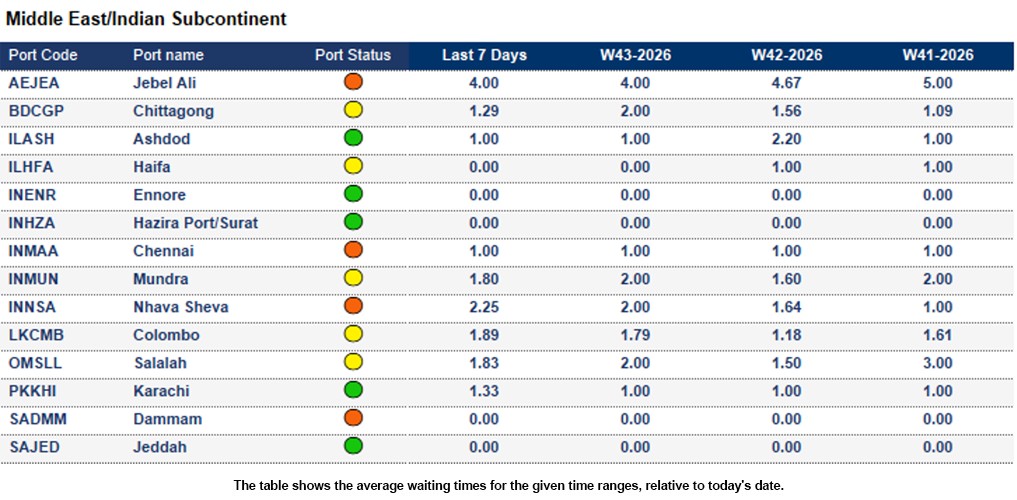Click the Jebel Ali port name
Viewport: 1017px width, 500px height.
click(165, 83)
